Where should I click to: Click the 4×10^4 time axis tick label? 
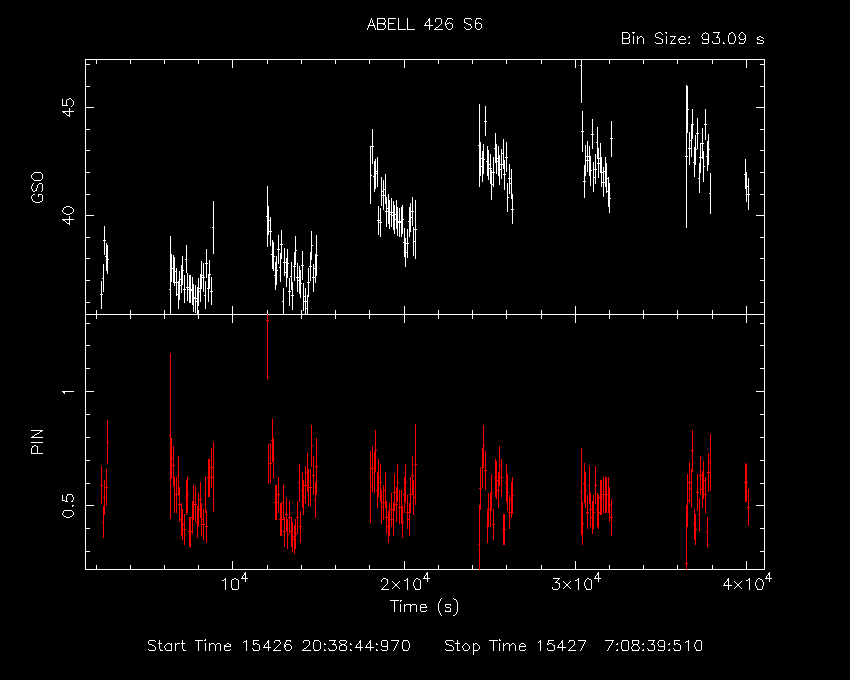pos(747,583)
